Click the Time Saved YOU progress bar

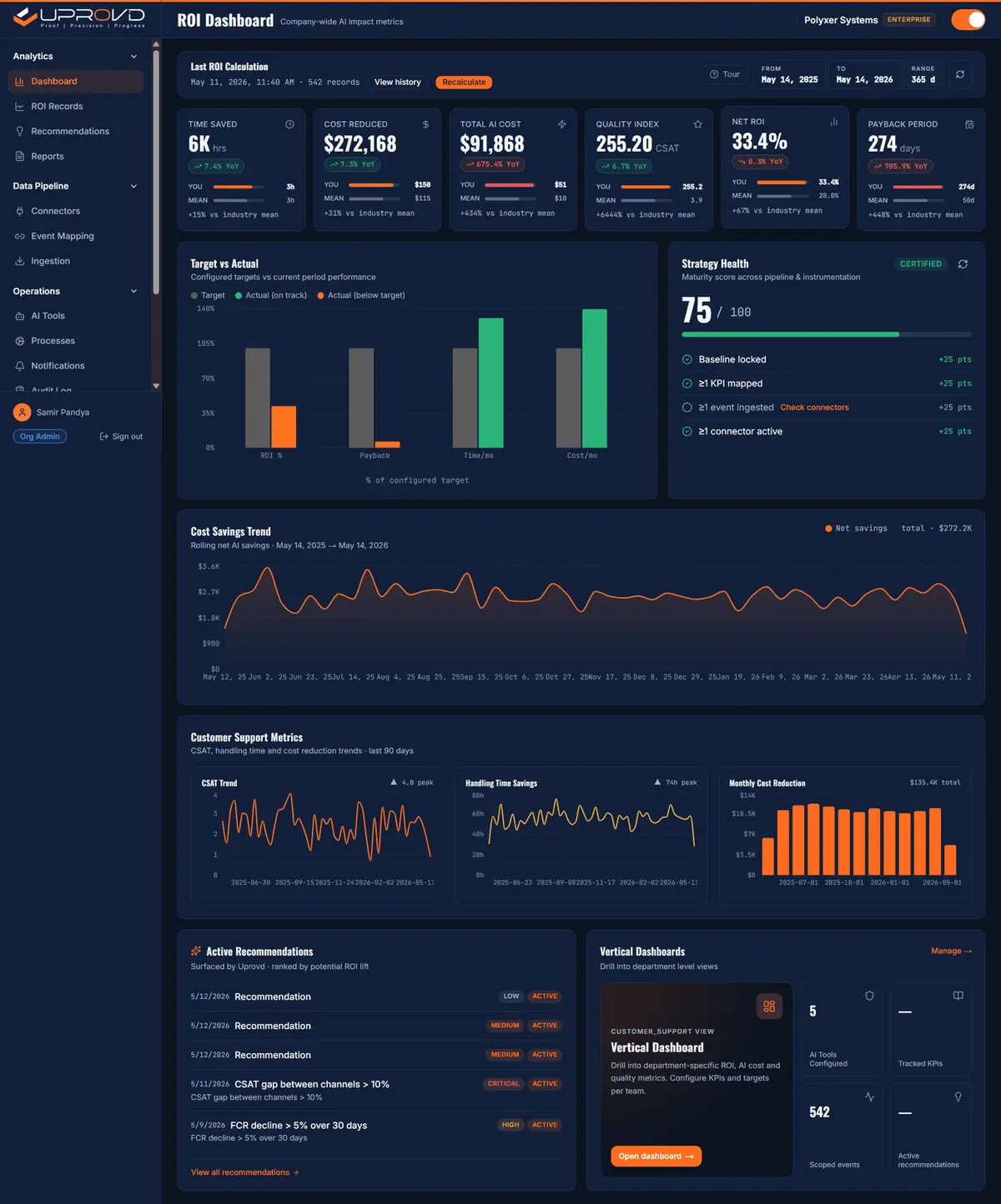[x=239, y=187]
